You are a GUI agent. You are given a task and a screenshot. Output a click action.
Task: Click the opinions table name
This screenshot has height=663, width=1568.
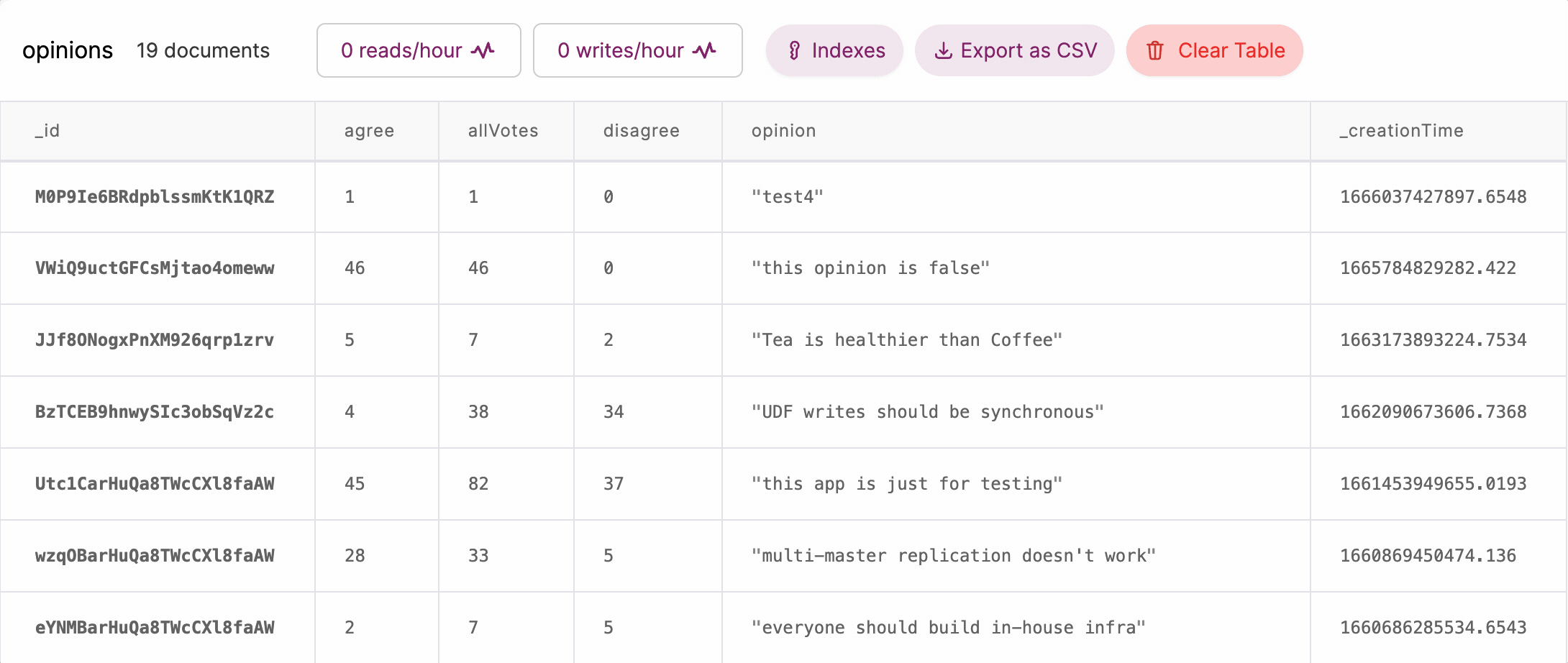68,50
